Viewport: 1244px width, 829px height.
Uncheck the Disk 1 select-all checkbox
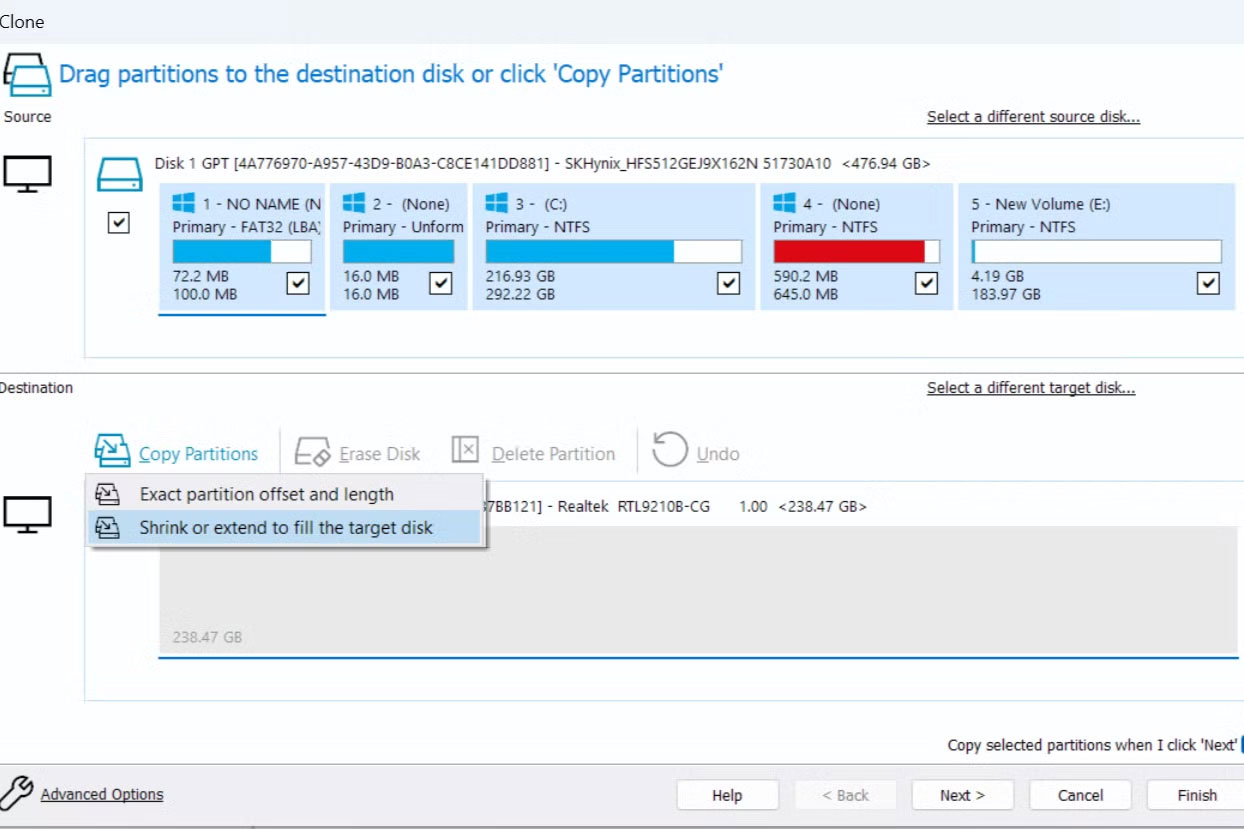pyautogui.click(x=119, y=222)
